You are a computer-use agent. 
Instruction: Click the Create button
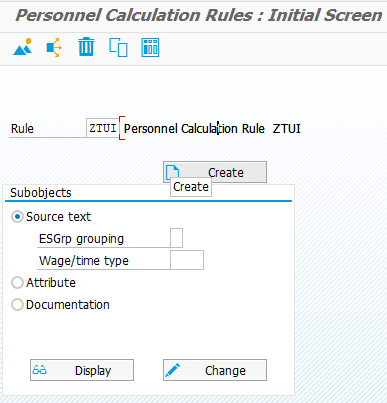point(215,172)
